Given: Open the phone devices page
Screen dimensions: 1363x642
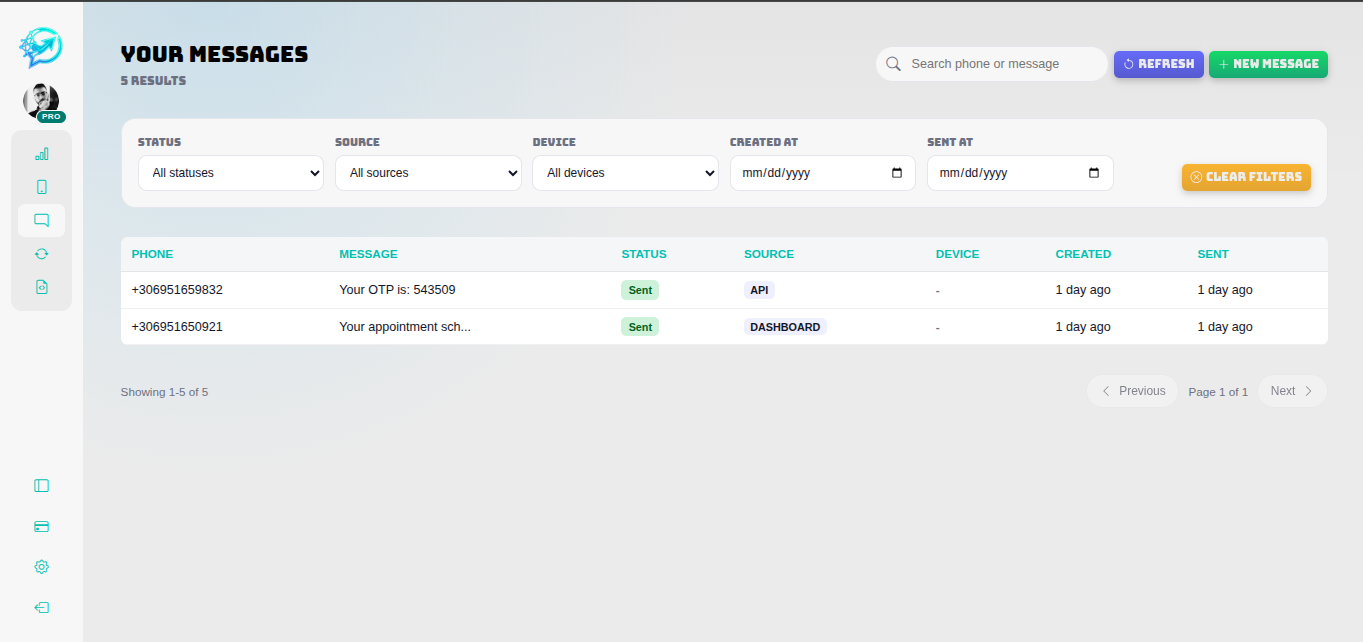Looking at the screenshot, I should tap(41, 187).
